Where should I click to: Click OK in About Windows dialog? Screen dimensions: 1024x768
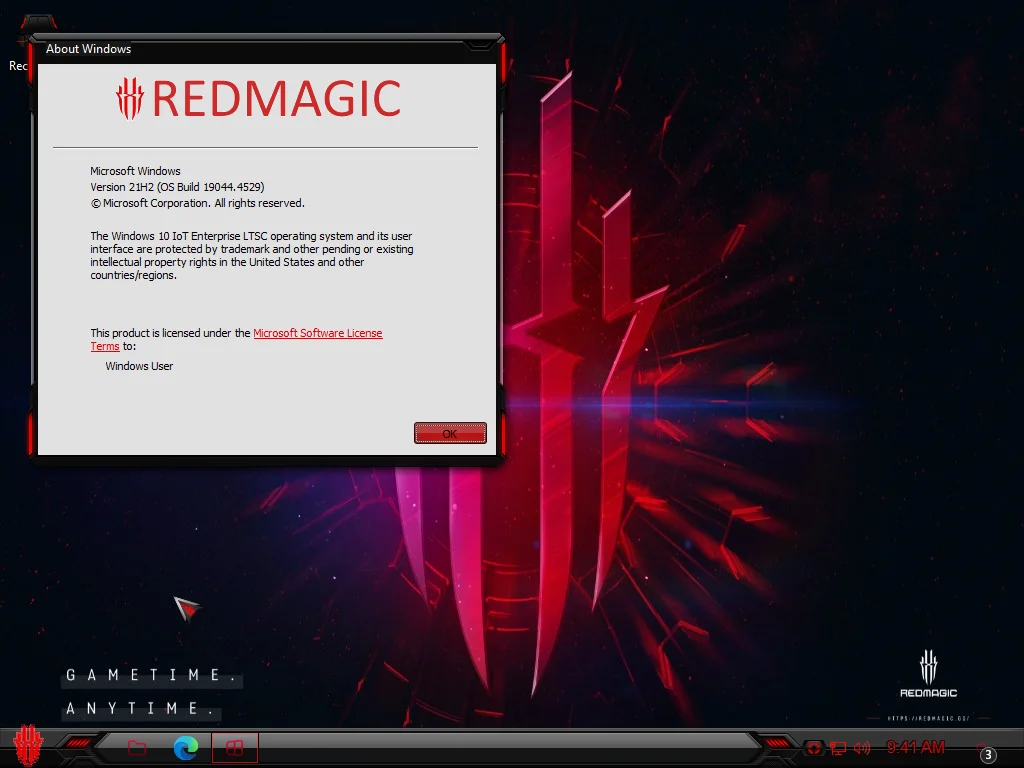tap(450, 433)
